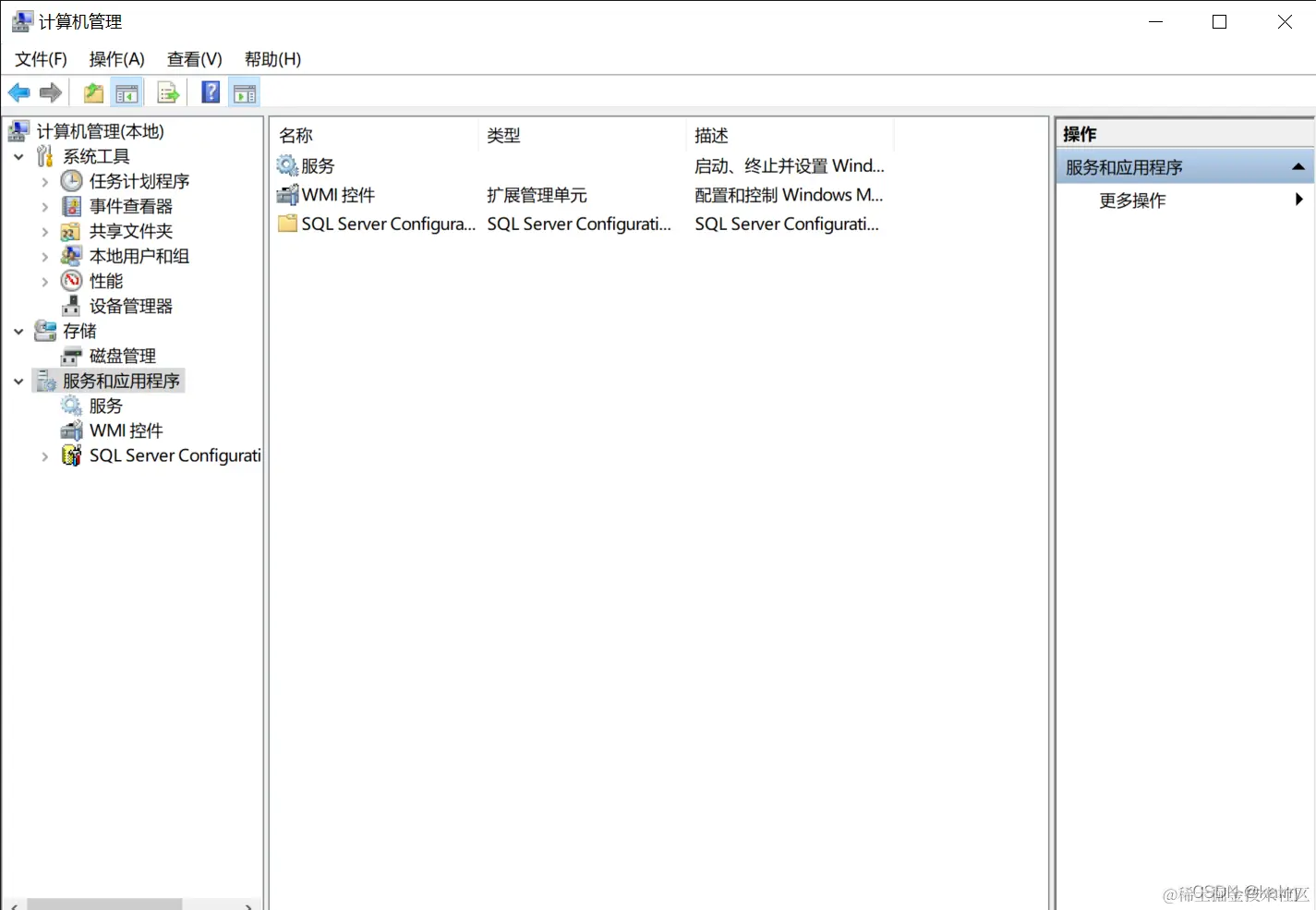The height and width of the screenshot is (910, 1316).
Task: Click the System Tools (系统工具) icon
Action: (45, 156)
